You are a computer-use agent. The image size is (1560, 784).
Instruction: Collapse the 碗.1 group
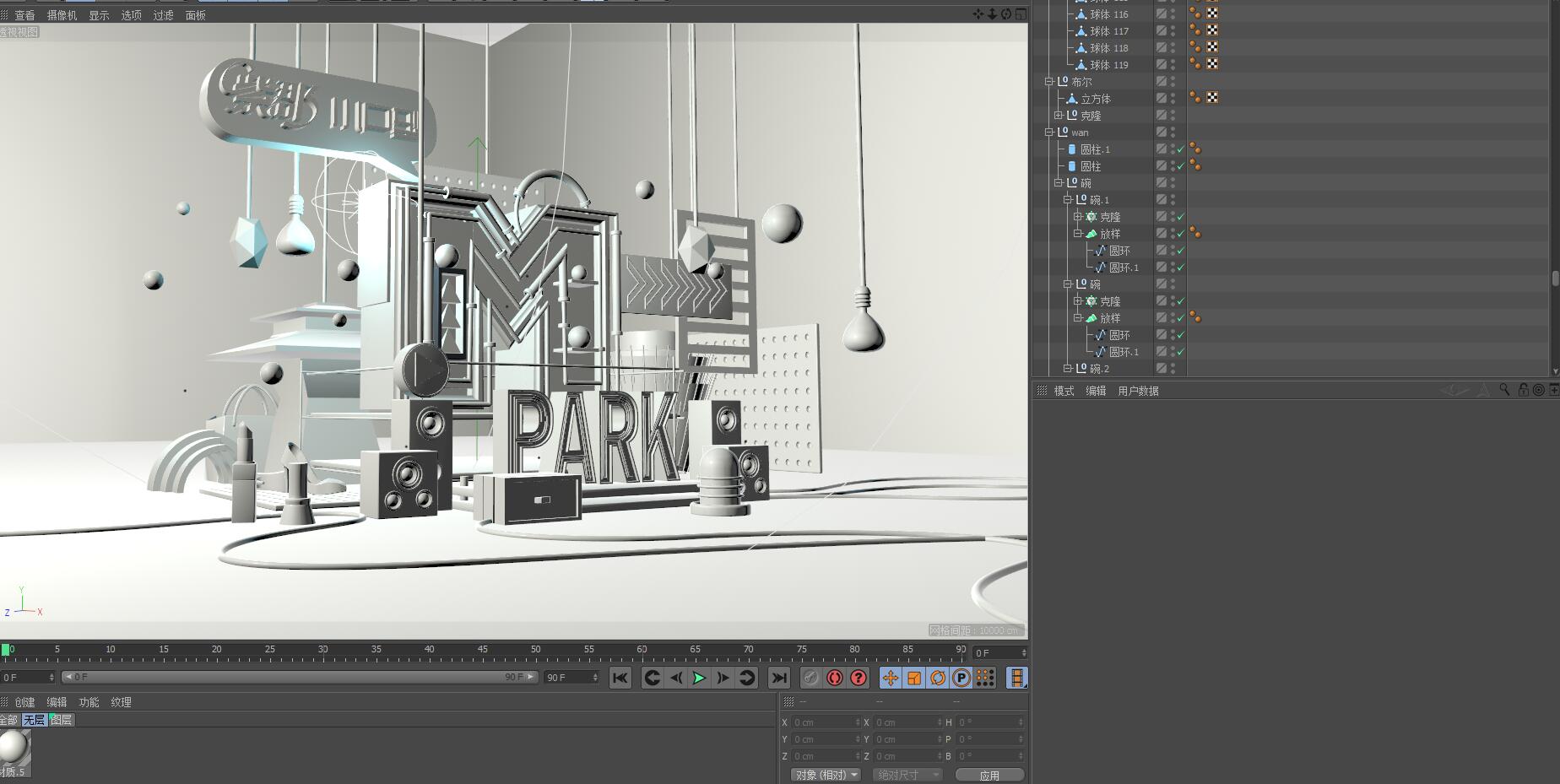point(1068,200)
